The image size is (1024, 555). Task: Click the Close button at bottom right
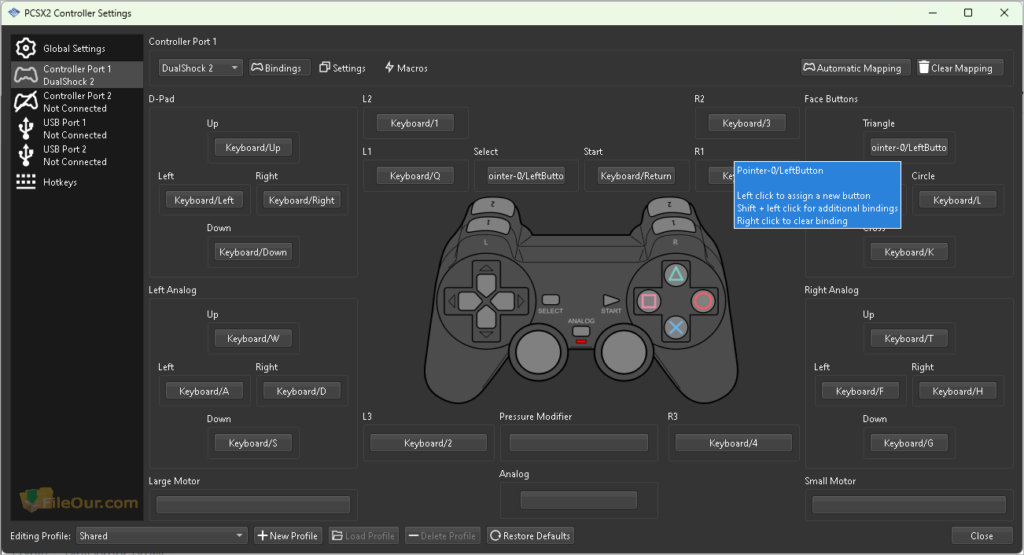pos(982,535)
